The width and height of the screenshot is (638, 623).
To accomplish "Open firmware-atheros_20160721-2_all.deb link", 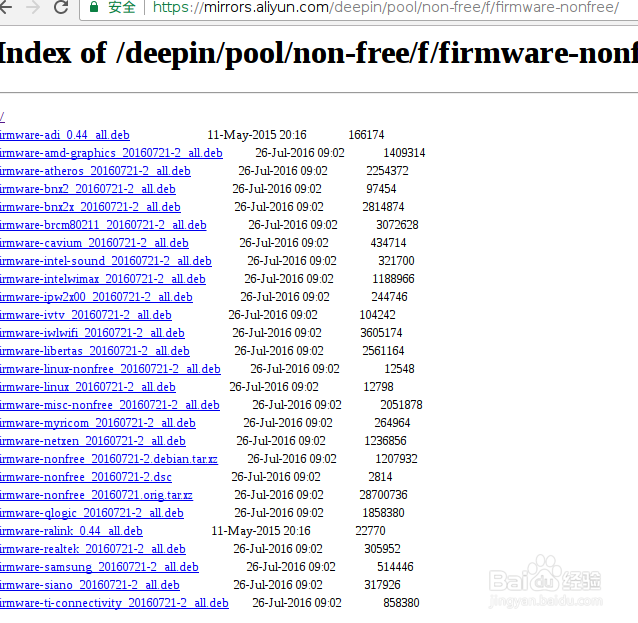I will (x=95, y=171).
